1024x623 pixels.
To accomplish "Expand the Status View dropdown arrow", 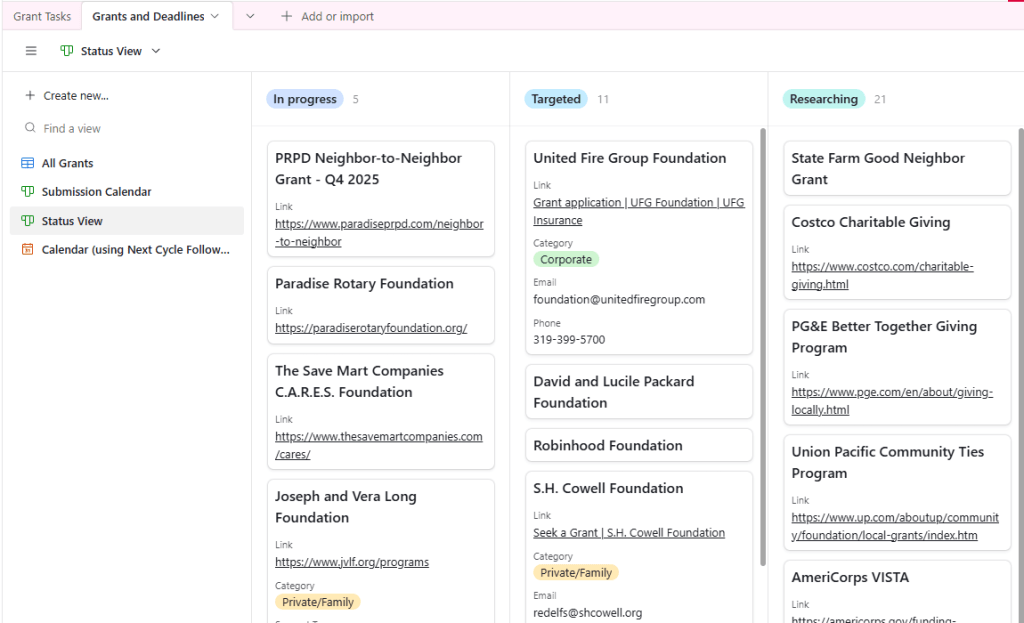I will click(156, 51).
